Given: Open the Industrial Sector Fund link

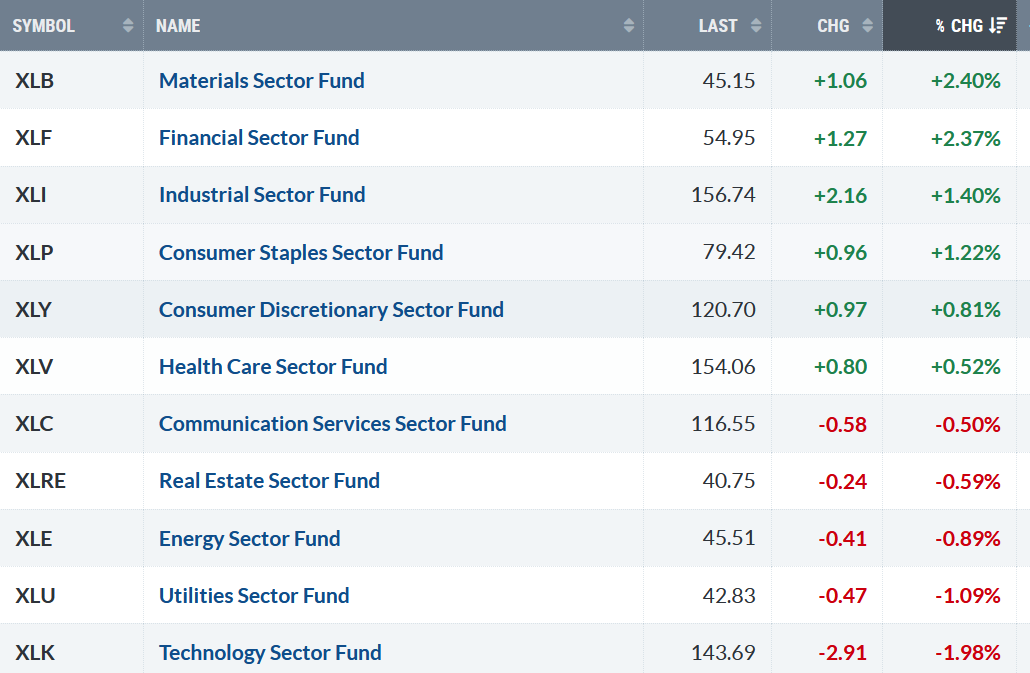Looking at the screenshot, I should 262,194.
